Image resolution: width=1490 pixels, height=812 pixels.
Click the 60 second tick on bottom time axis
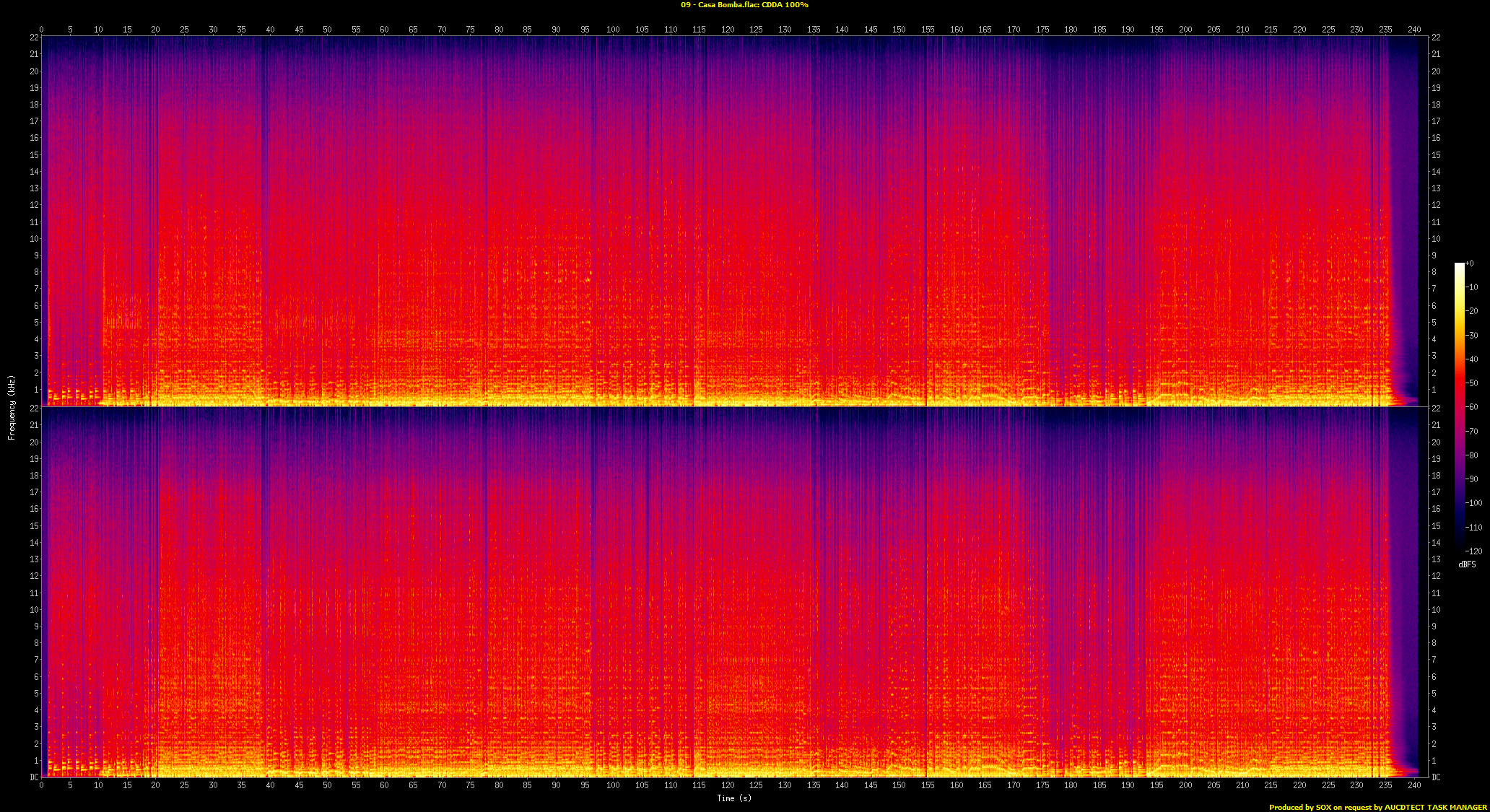click(384, 785)
